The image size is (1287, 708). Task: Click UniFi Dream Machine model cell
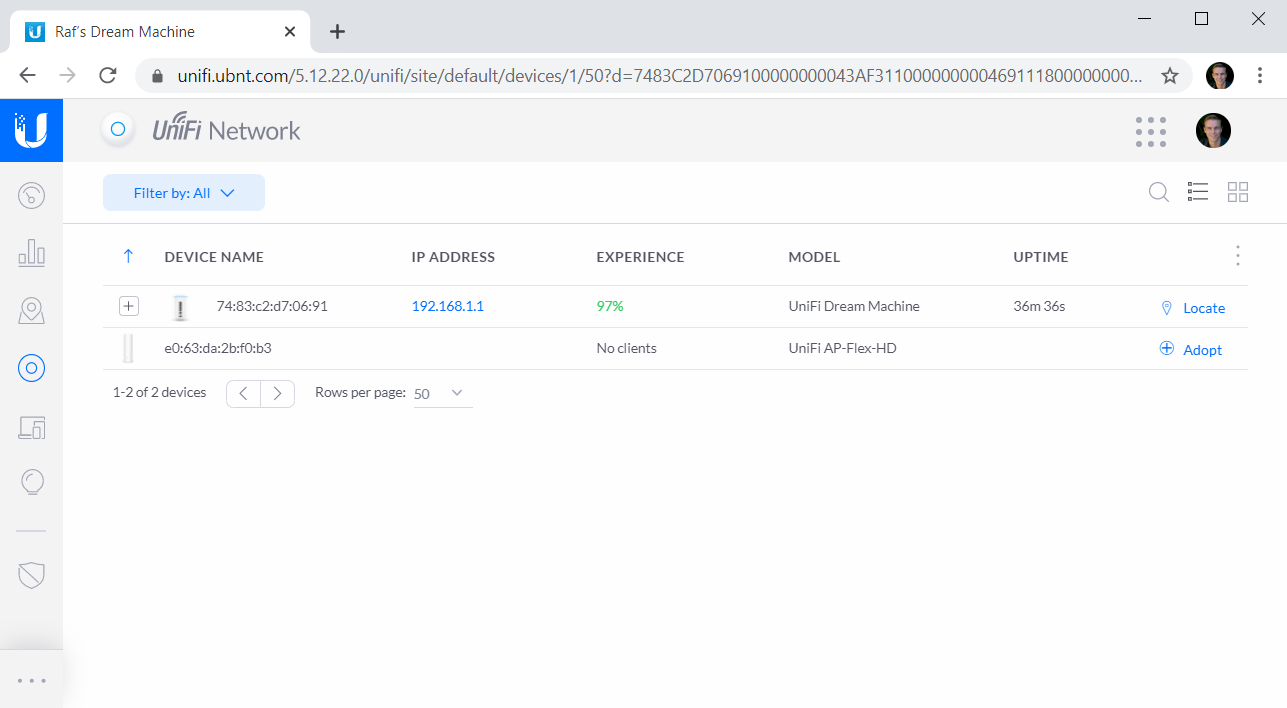(x=854, y=306)
